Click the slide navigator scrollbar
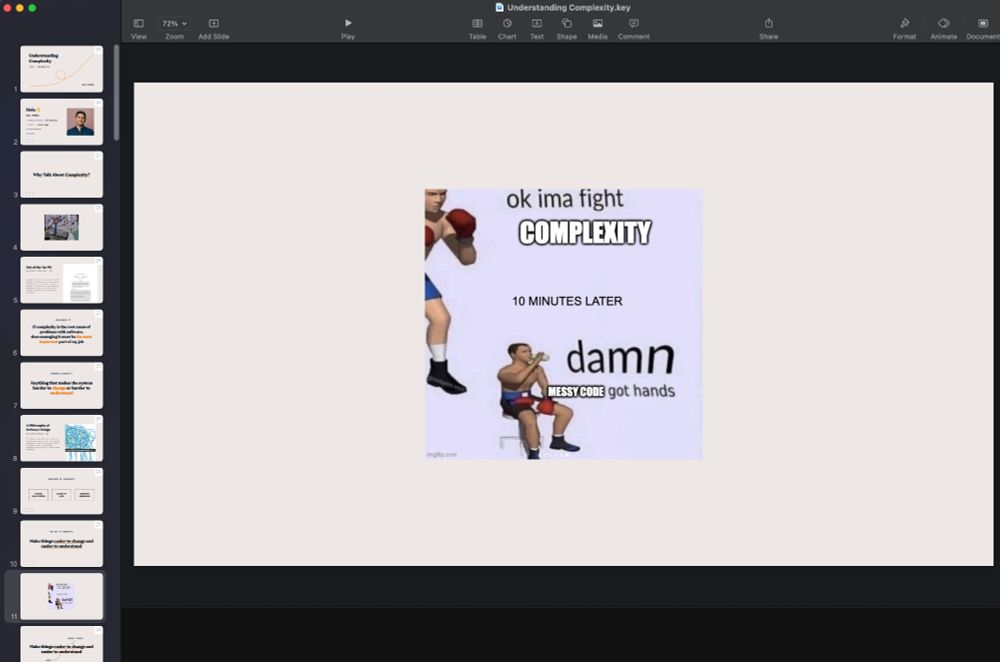This screenshot has height=662, width=1000. 116,92
